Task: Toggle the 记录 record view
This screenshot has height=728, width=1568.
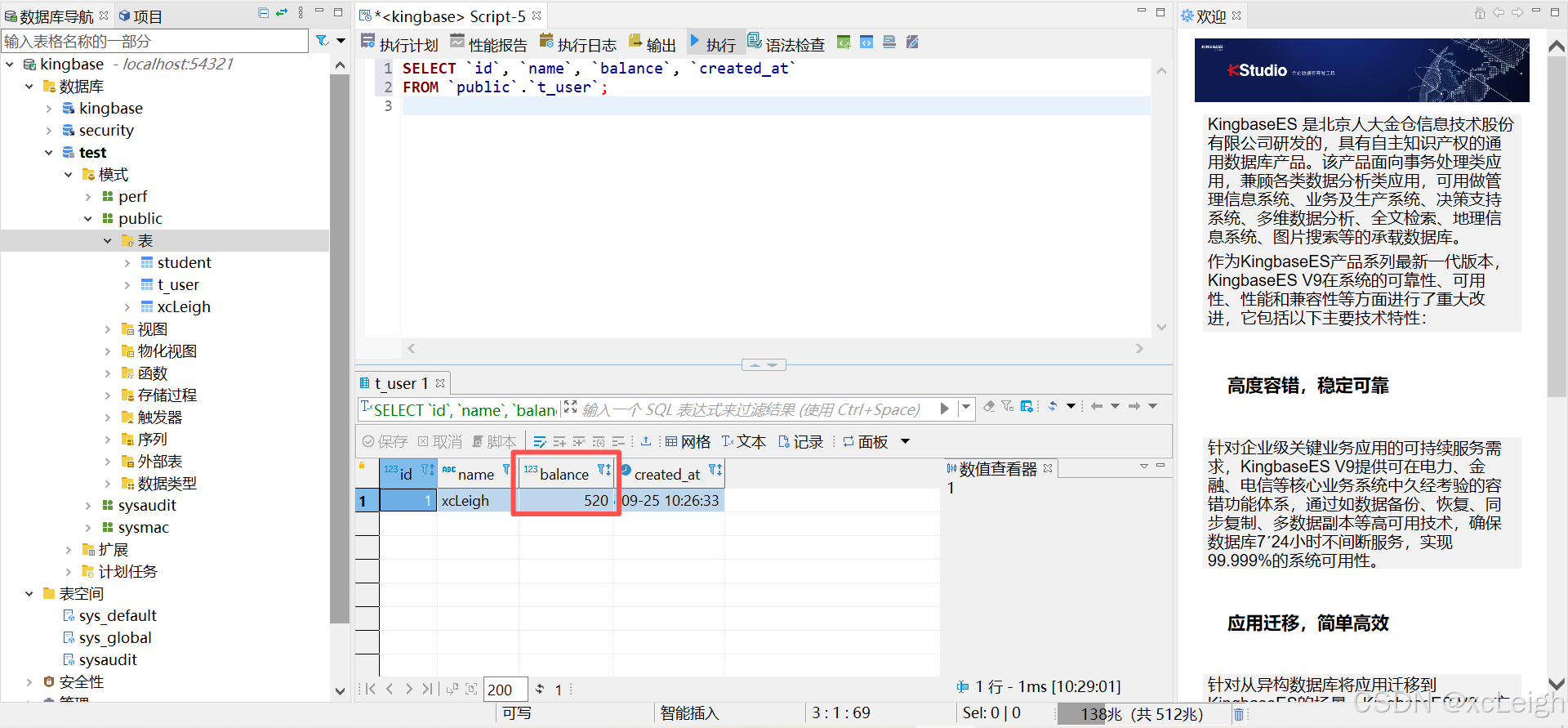Action: [800, 441]
